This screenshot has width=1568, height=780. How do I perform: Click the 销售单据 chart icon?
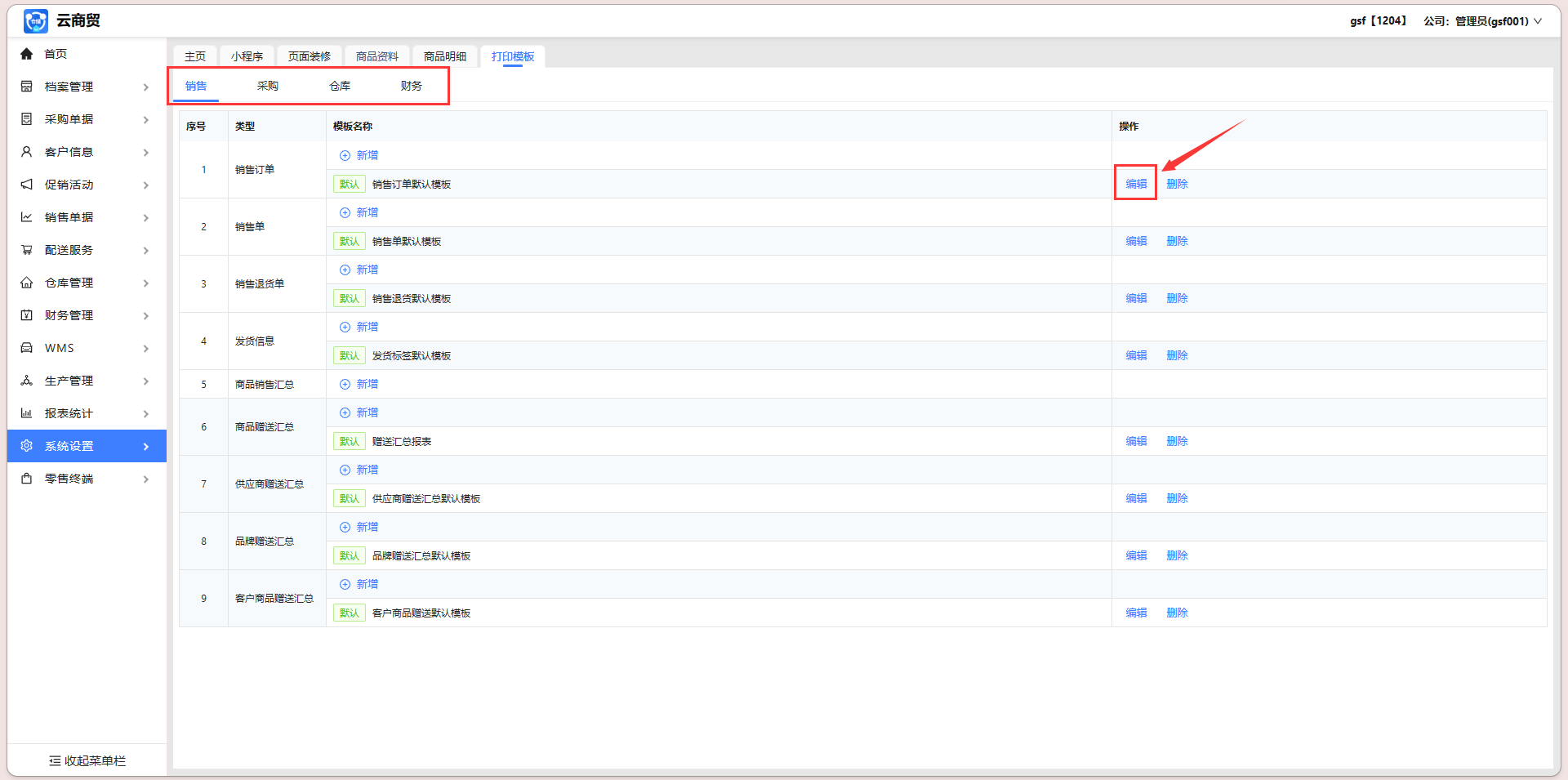click(x=27, y=217)
